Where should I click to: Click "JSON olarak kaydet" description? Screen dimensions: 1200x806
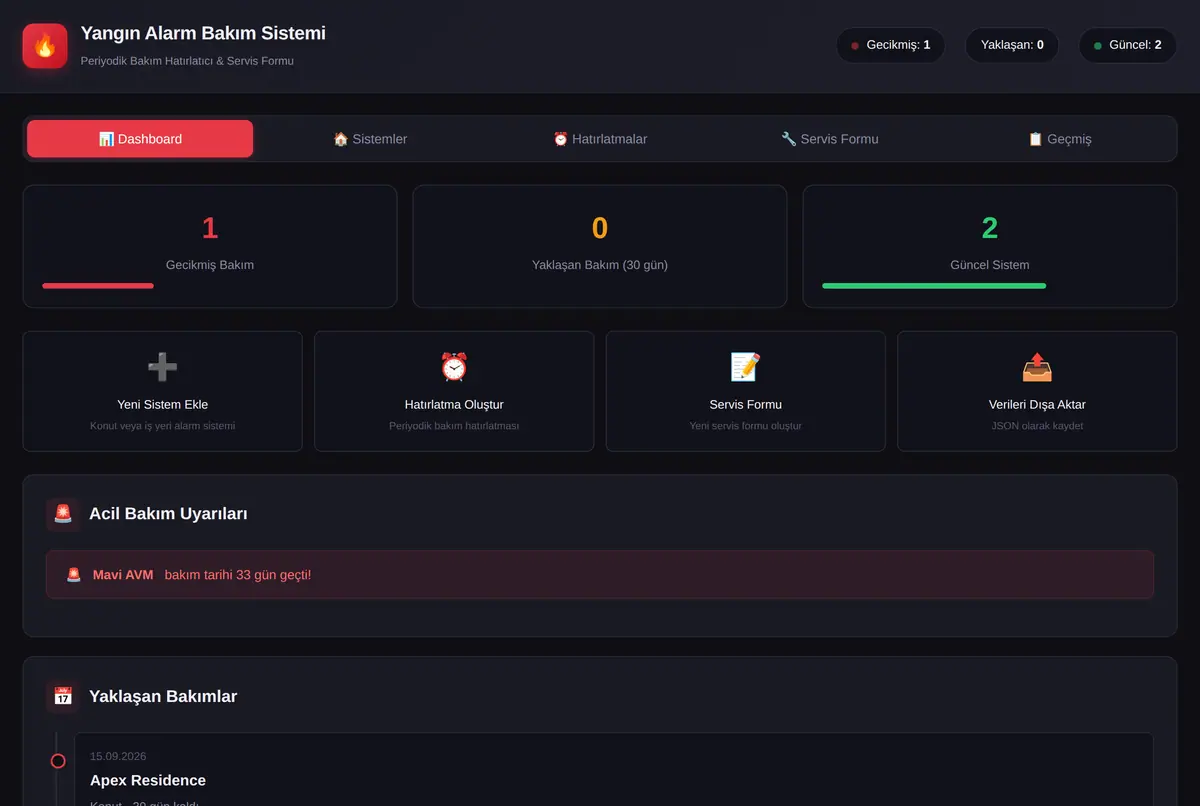pyautogui.click(x=1037, y=426)
